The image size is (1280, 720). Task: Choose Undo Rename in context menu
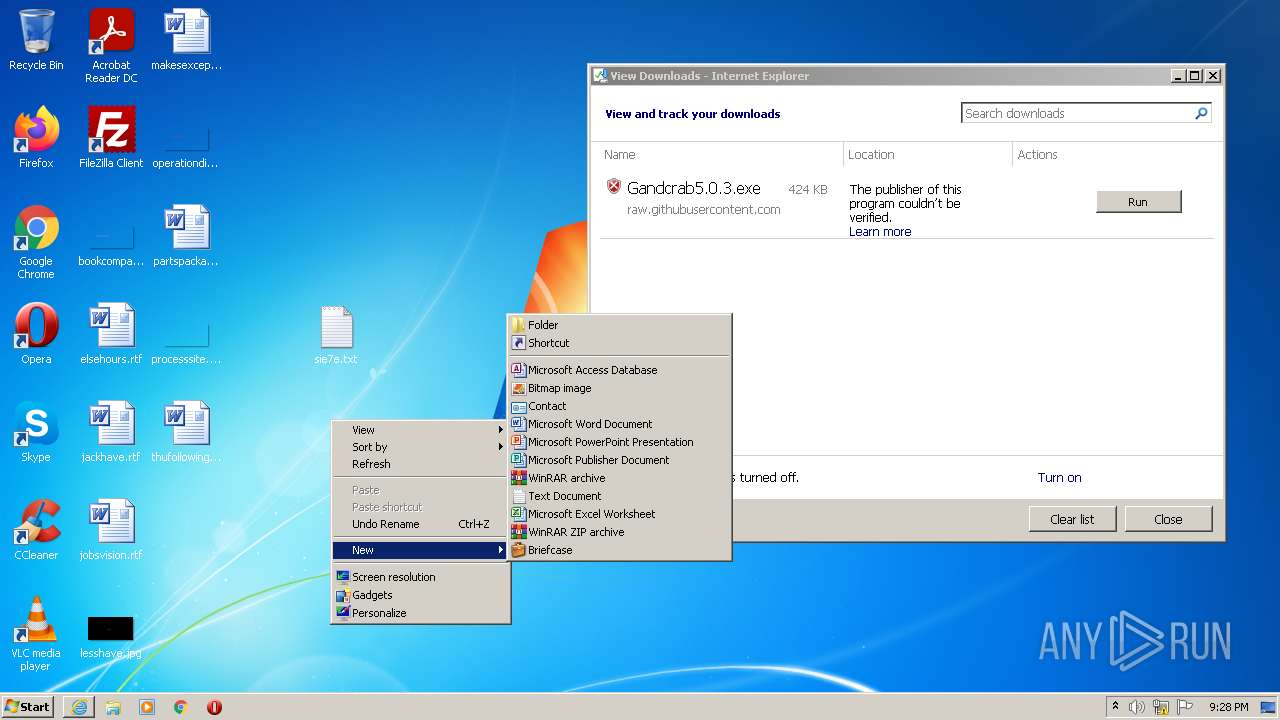(x=421, y=524)
